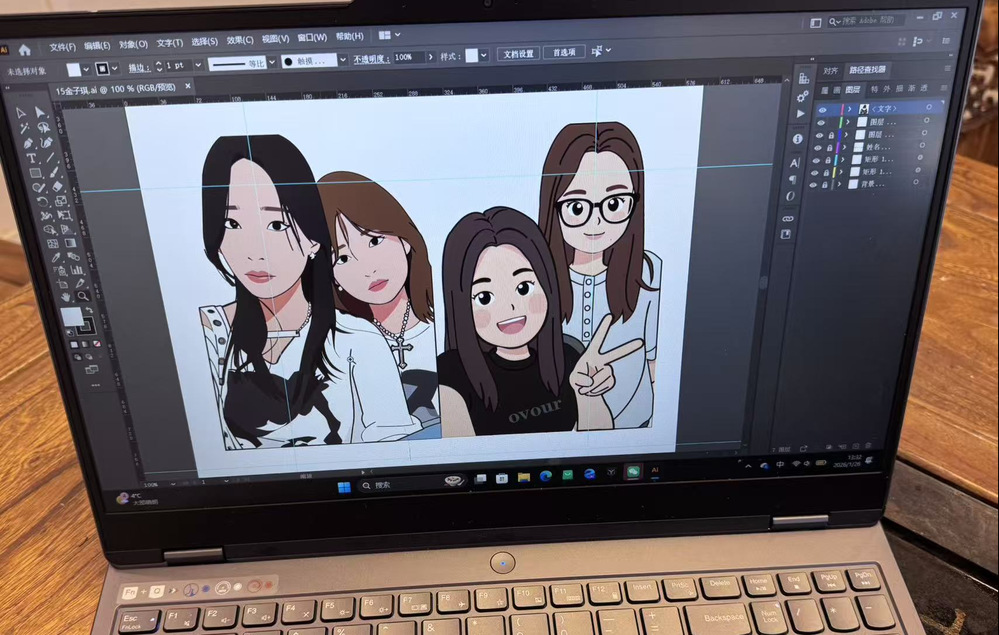The width and height of the screenshot is (999, 635).
Task: Select the Hand tool
Action: tap(66, 296)
